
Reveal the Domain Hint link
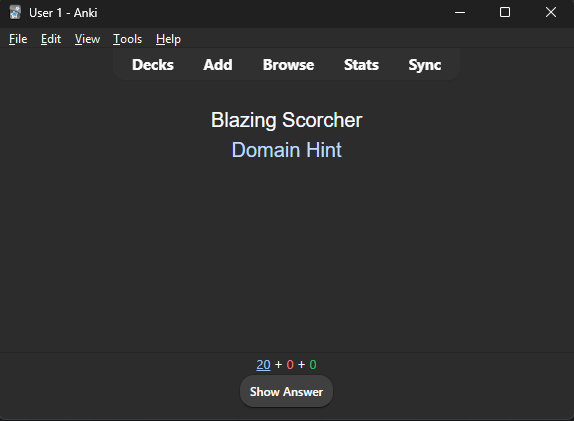(287, 150)
